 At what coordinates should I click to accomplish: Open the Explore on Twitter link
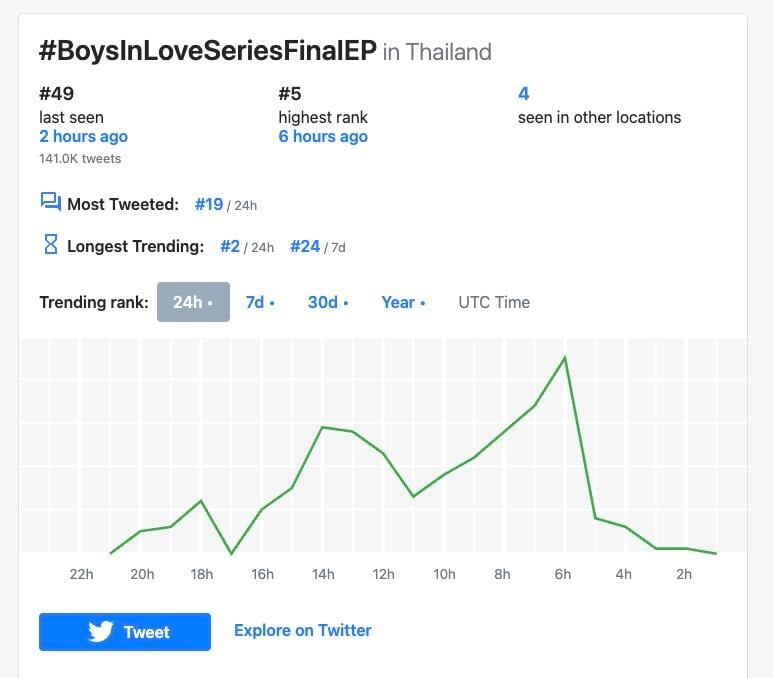303,630
